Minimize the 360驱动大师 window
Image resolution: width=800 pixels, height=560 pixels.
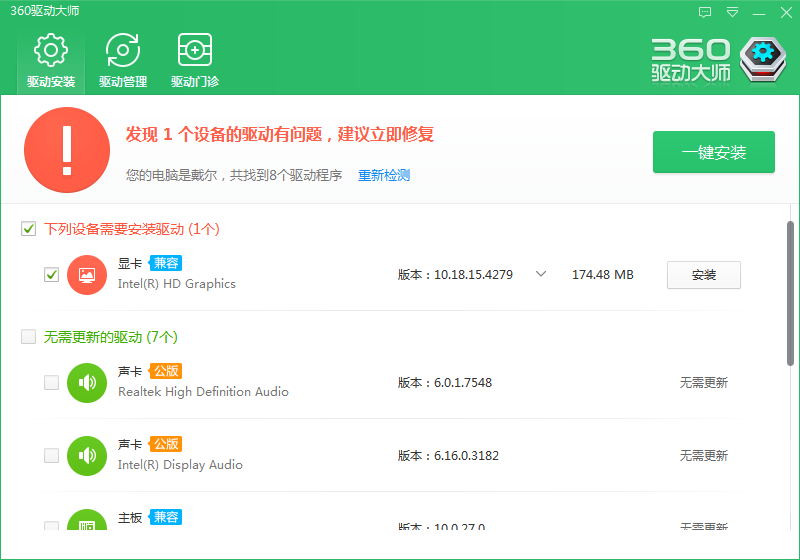coord(759,12)
